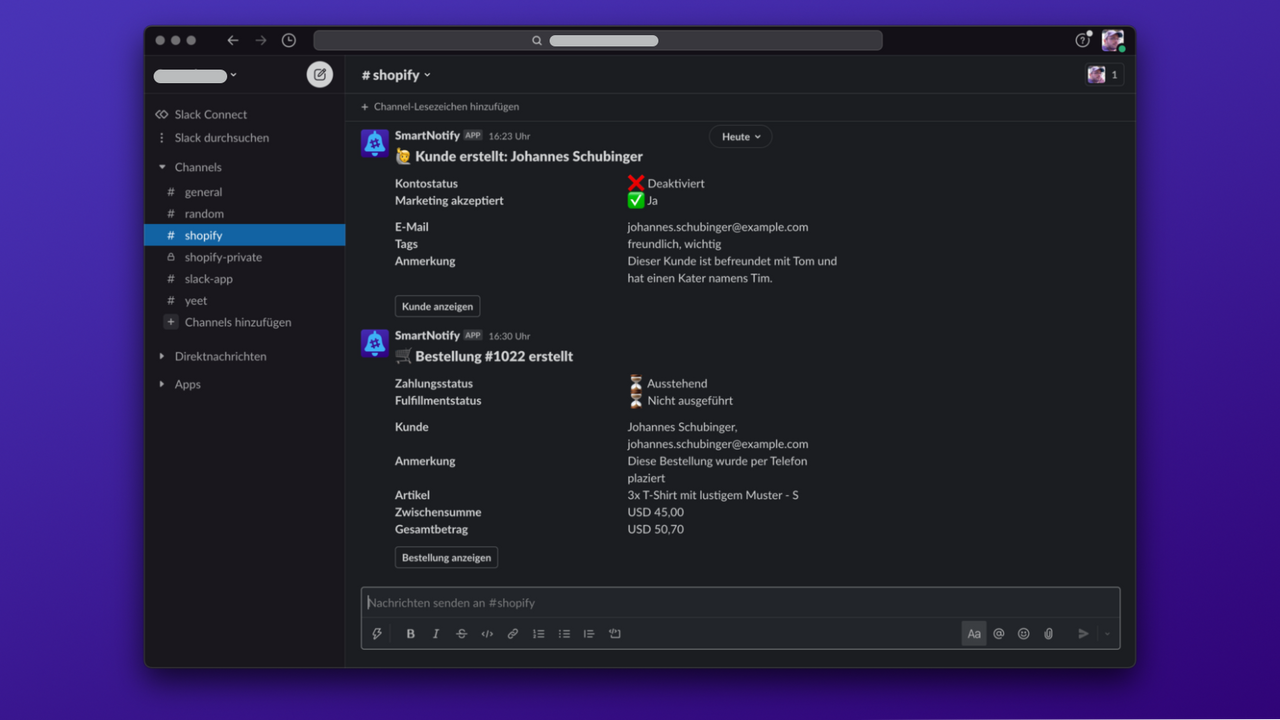
Task: Insert a bulleted list
Action: 564,633
